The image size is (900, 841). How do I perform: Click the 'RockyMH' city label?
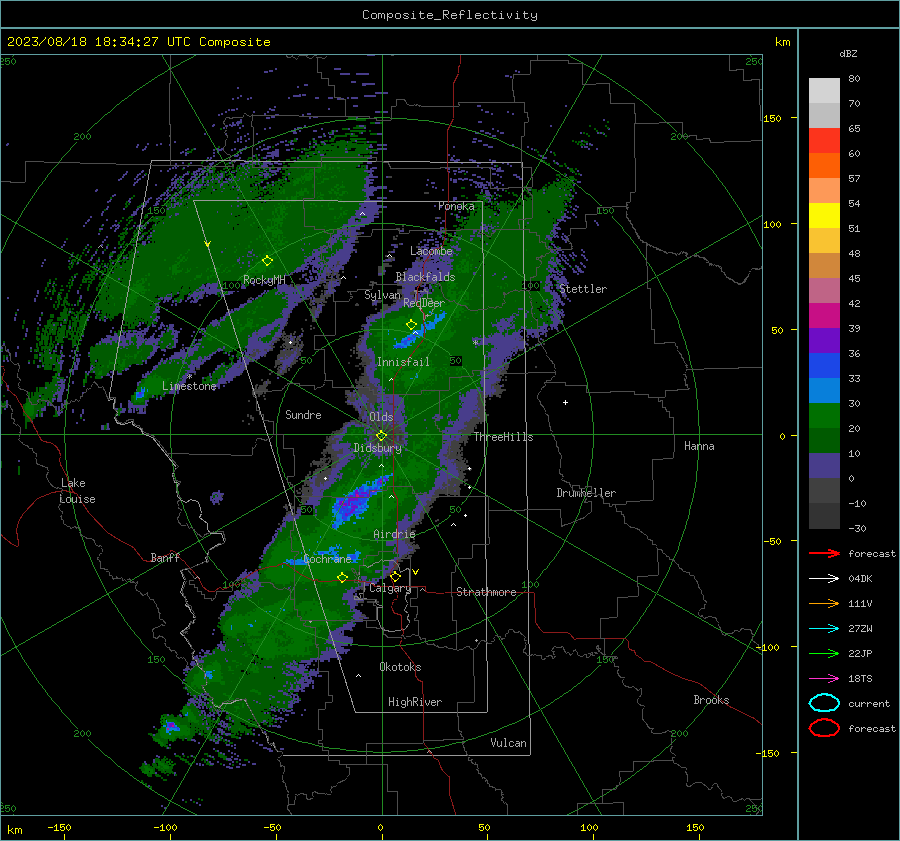click(x=264, y=280)
